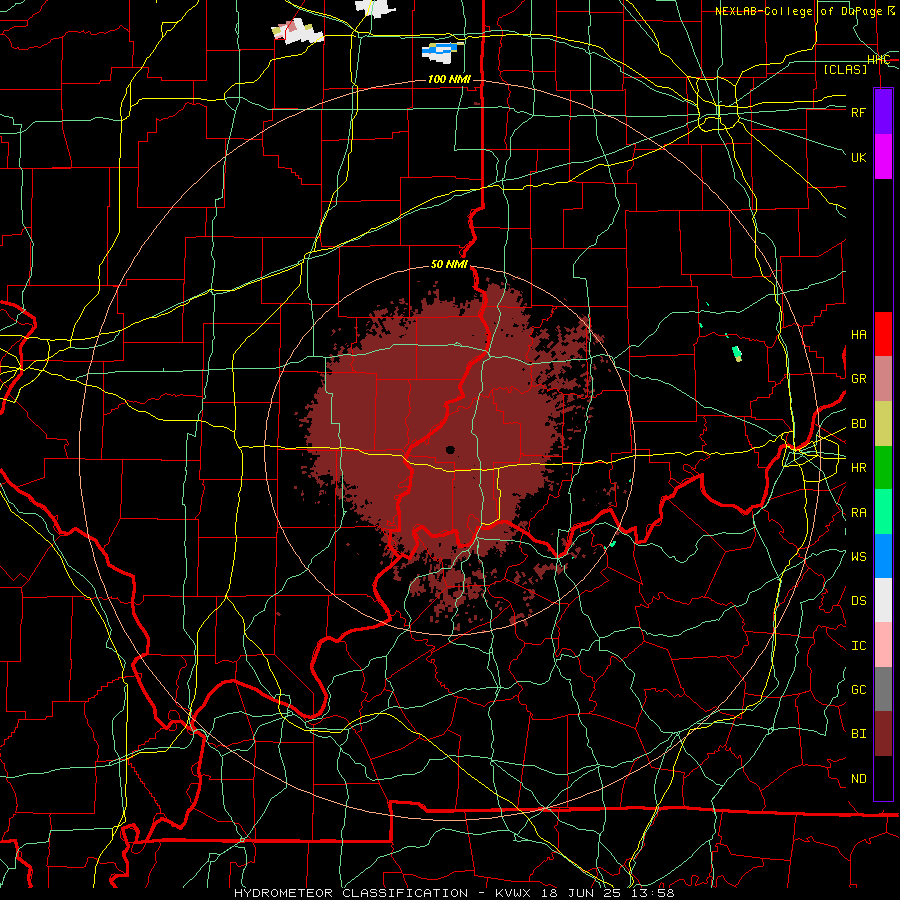Click the ND black legend swatch
The image size is (900, 900).
[883, 778]
